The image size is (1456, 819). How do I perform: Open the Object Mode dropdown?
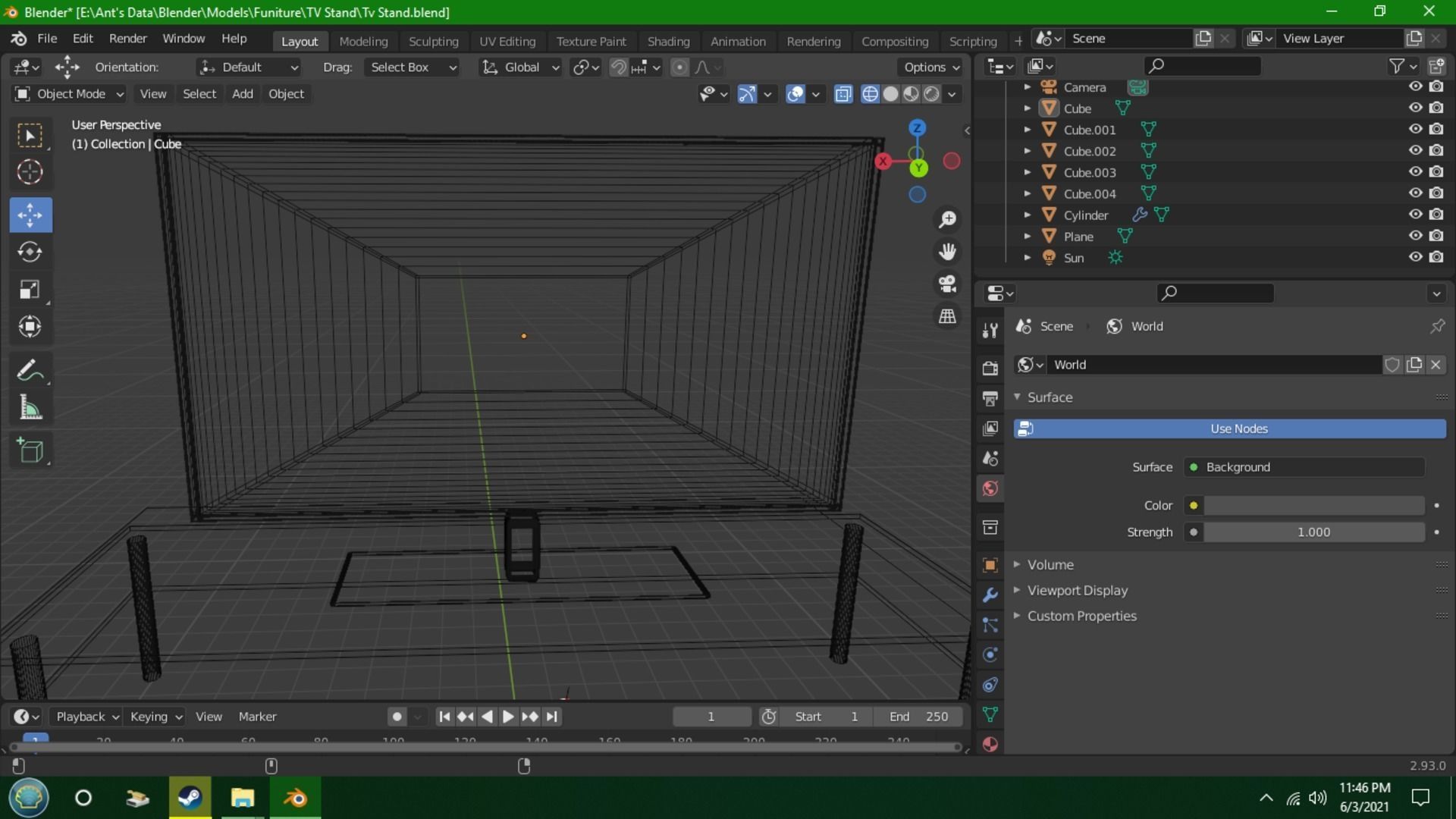point(69,94)
